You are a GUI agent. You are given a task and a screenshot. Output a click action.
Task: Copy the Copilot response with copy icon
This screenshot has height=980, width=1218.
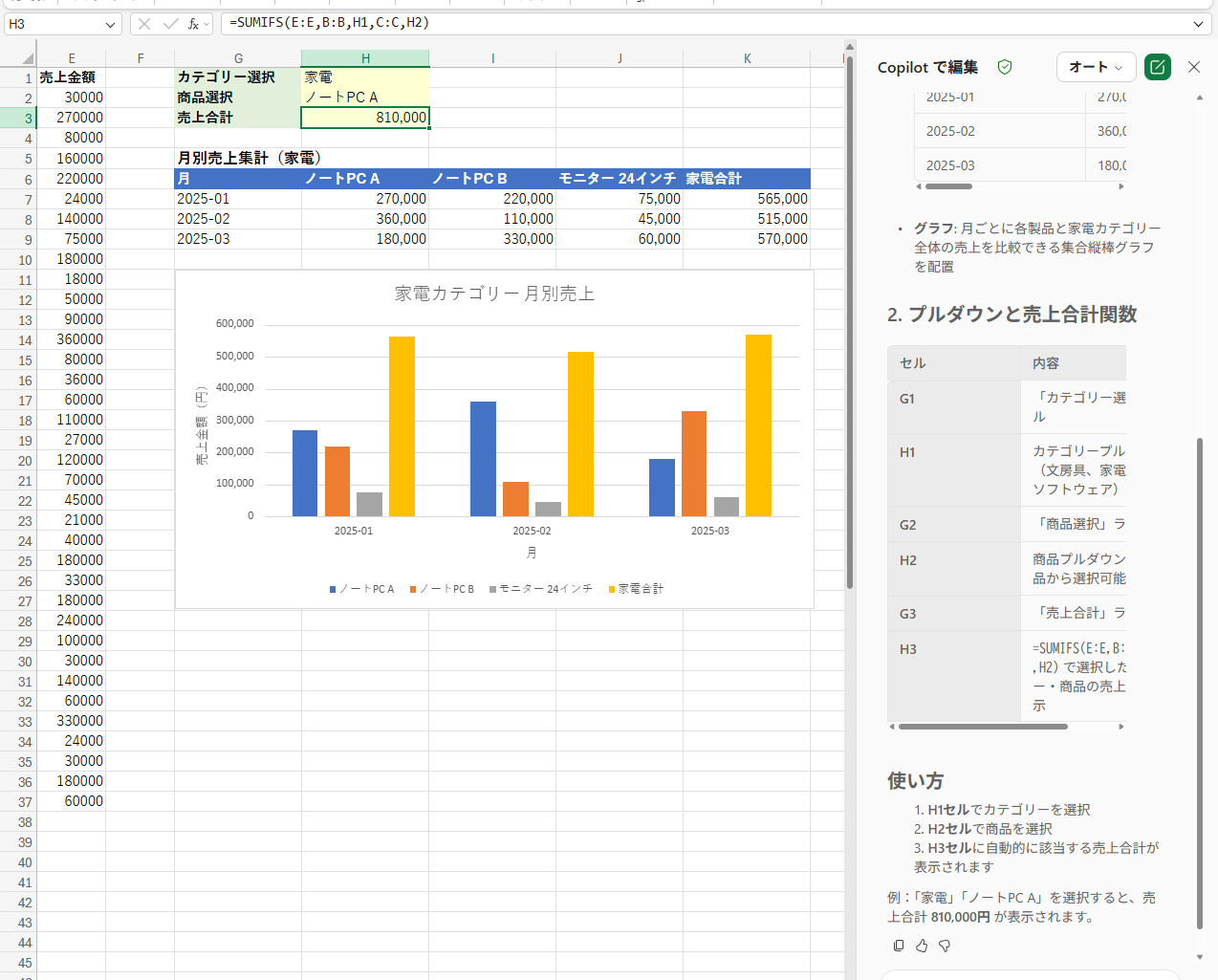pyautogui.click(x=899, y=946)
